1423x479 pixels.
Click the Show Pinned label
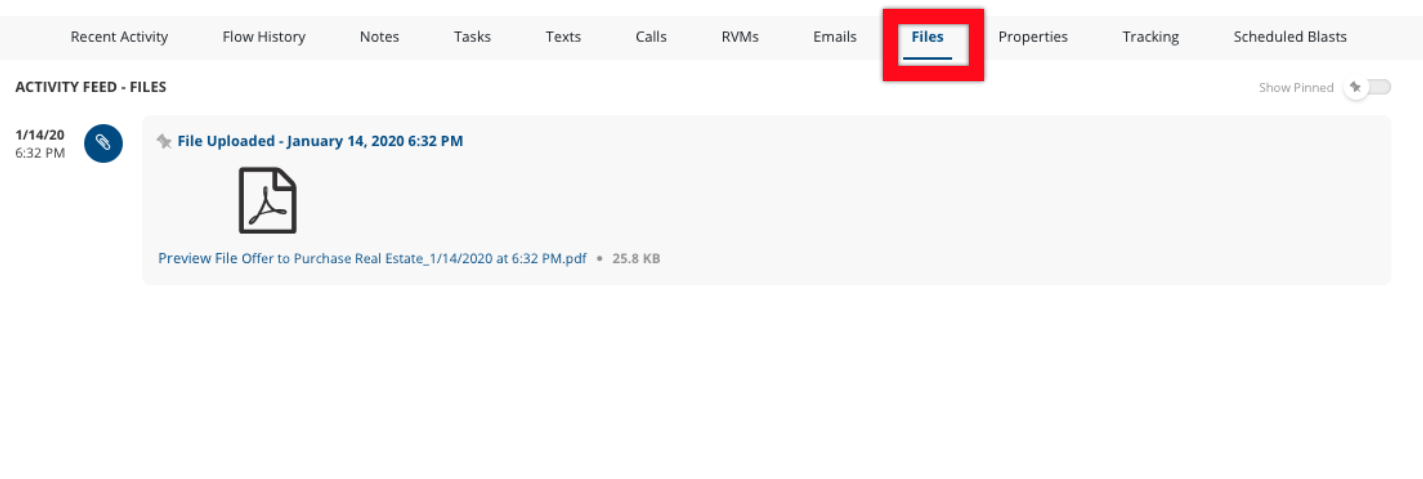pos(1296,88)
